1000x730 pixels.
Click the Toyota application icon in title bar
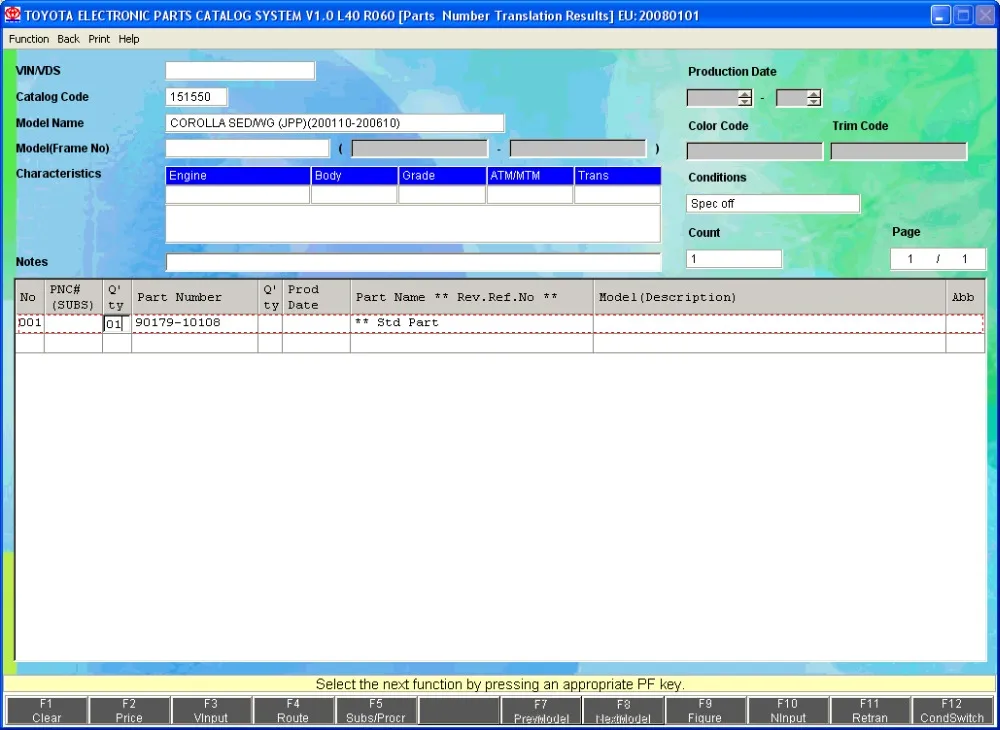(x=13, y=15)
